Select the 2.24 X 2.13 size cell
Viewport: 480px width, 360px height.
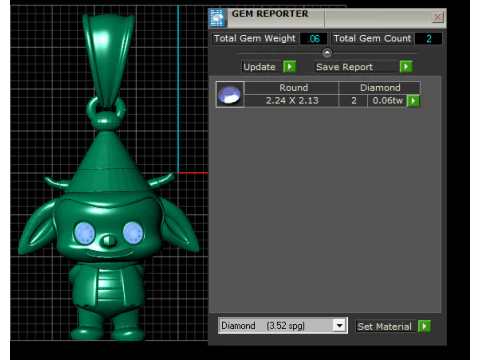point(292,101)
